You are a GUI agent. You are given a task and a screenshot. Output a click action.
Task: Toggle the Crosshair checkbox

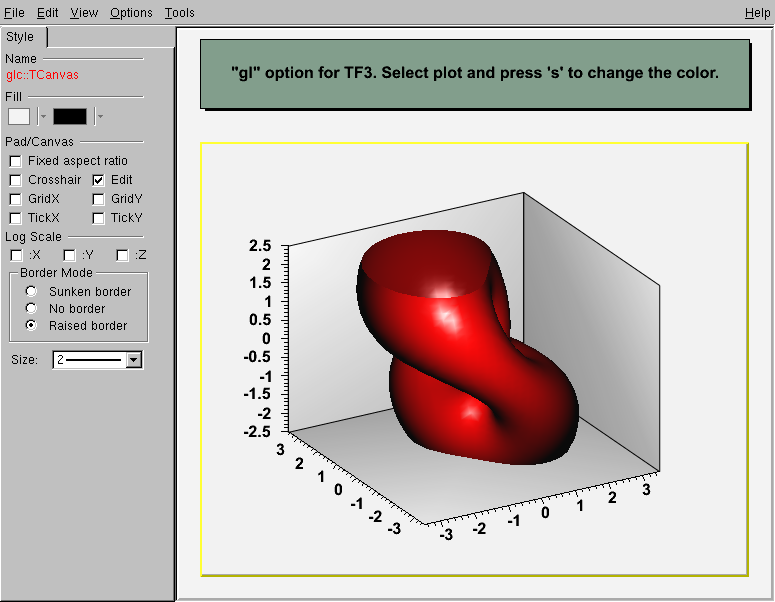[x=16, y=180]
